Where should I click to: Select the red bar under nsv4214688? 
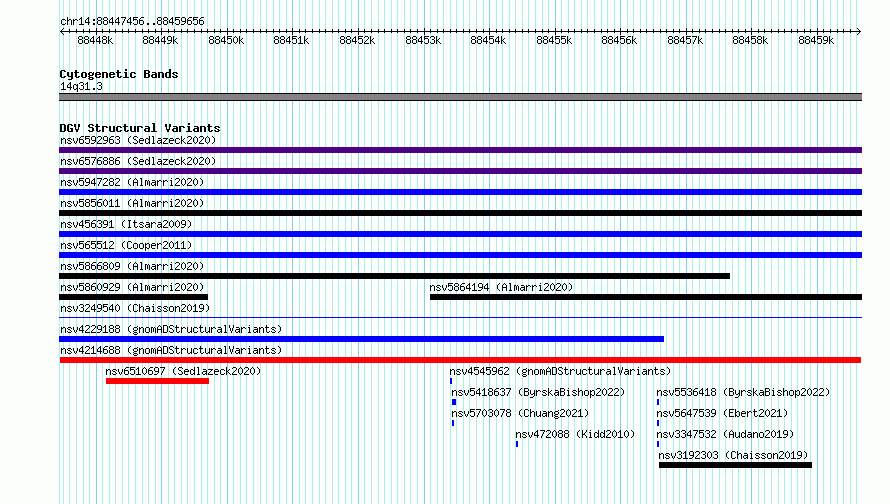460,360
